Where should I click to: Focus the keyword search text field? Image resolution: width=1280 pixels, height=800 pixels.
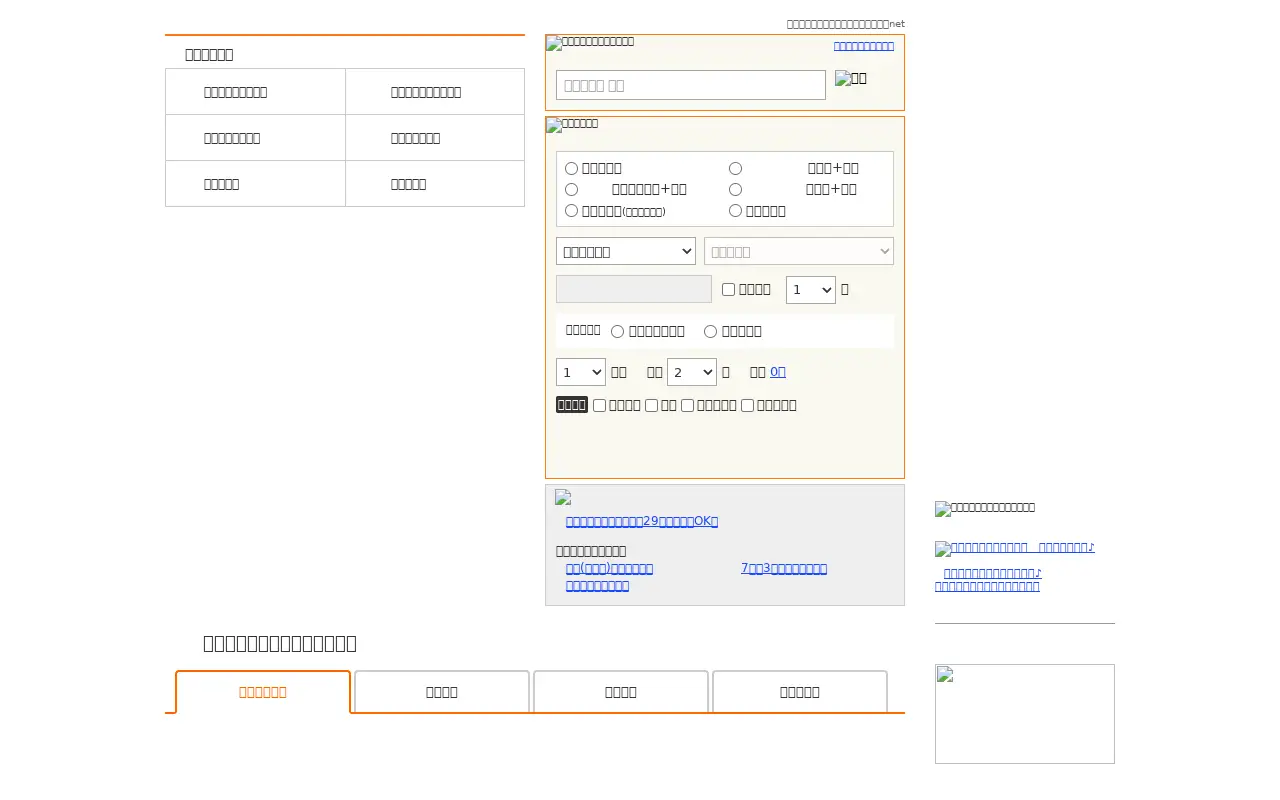(691, 85)
